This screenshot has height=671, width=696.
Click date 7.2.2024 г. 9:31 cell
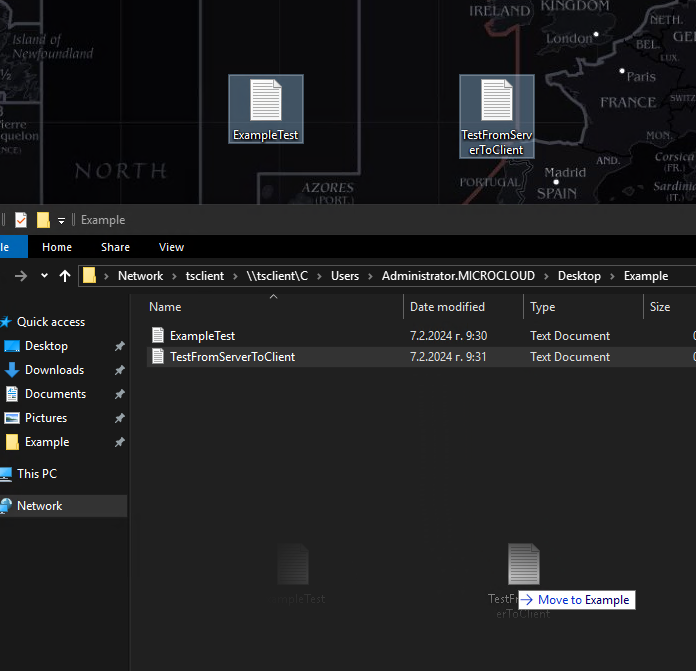tap(448, 357)
